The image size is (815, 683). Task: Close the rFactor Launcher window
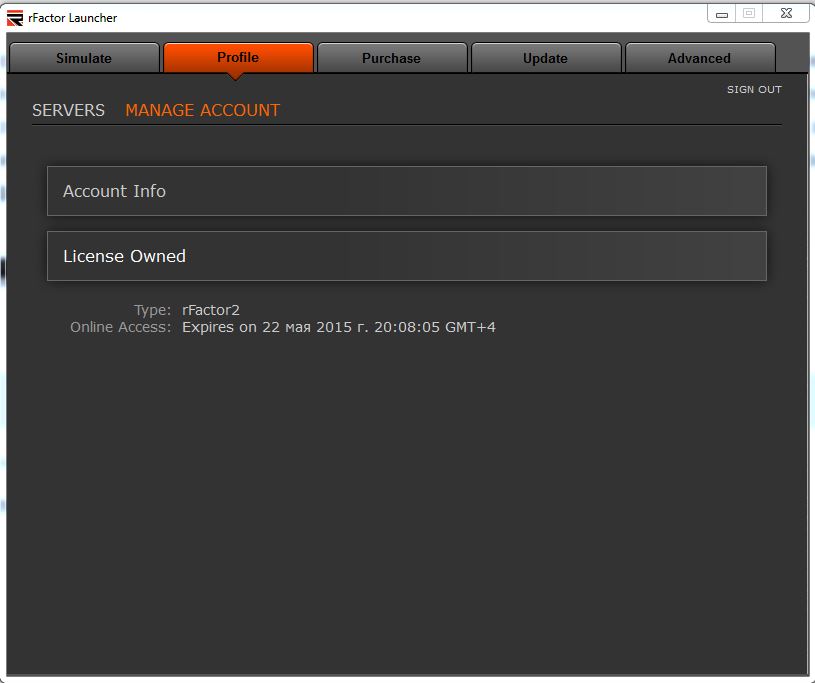[787, 13]
